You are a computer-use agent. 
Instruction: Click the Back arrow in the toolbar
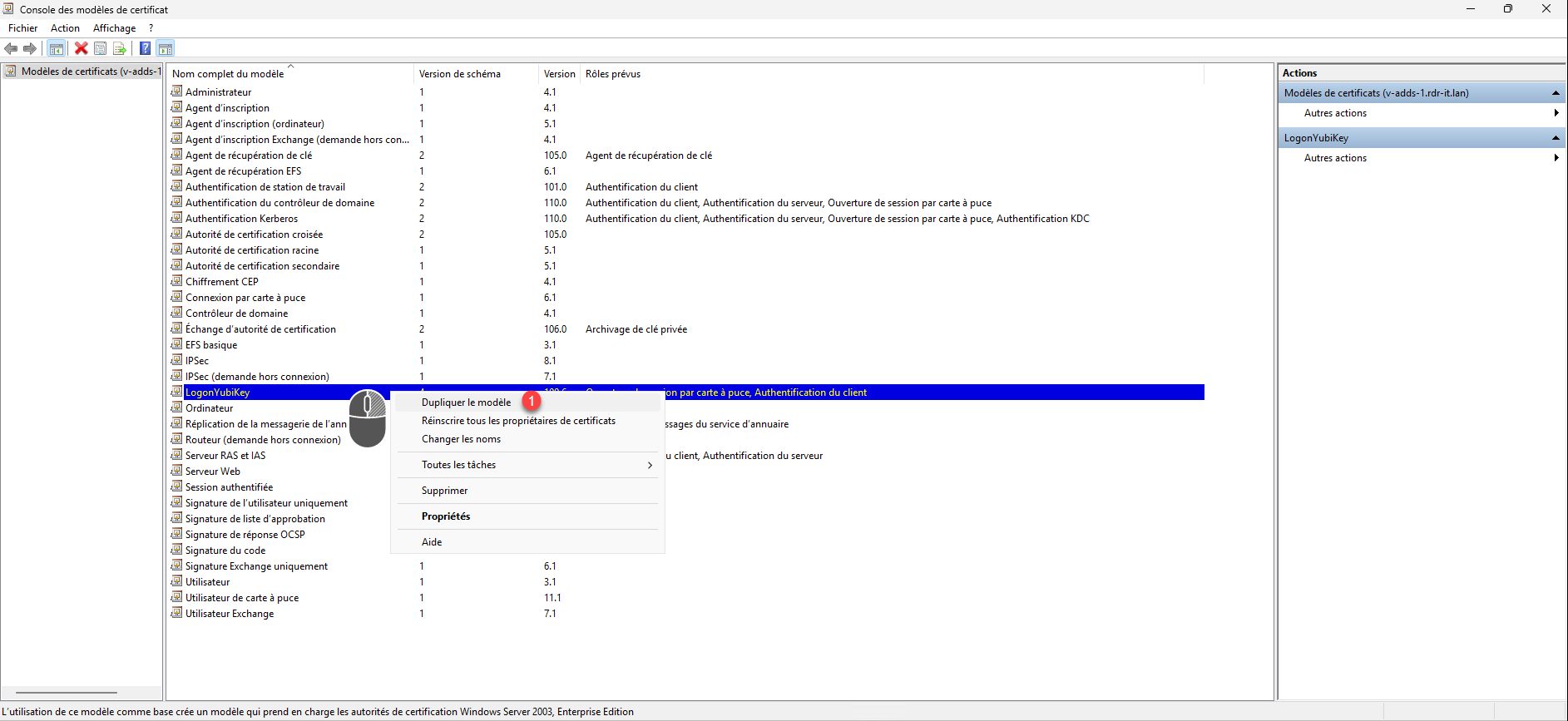coord(11,48)
